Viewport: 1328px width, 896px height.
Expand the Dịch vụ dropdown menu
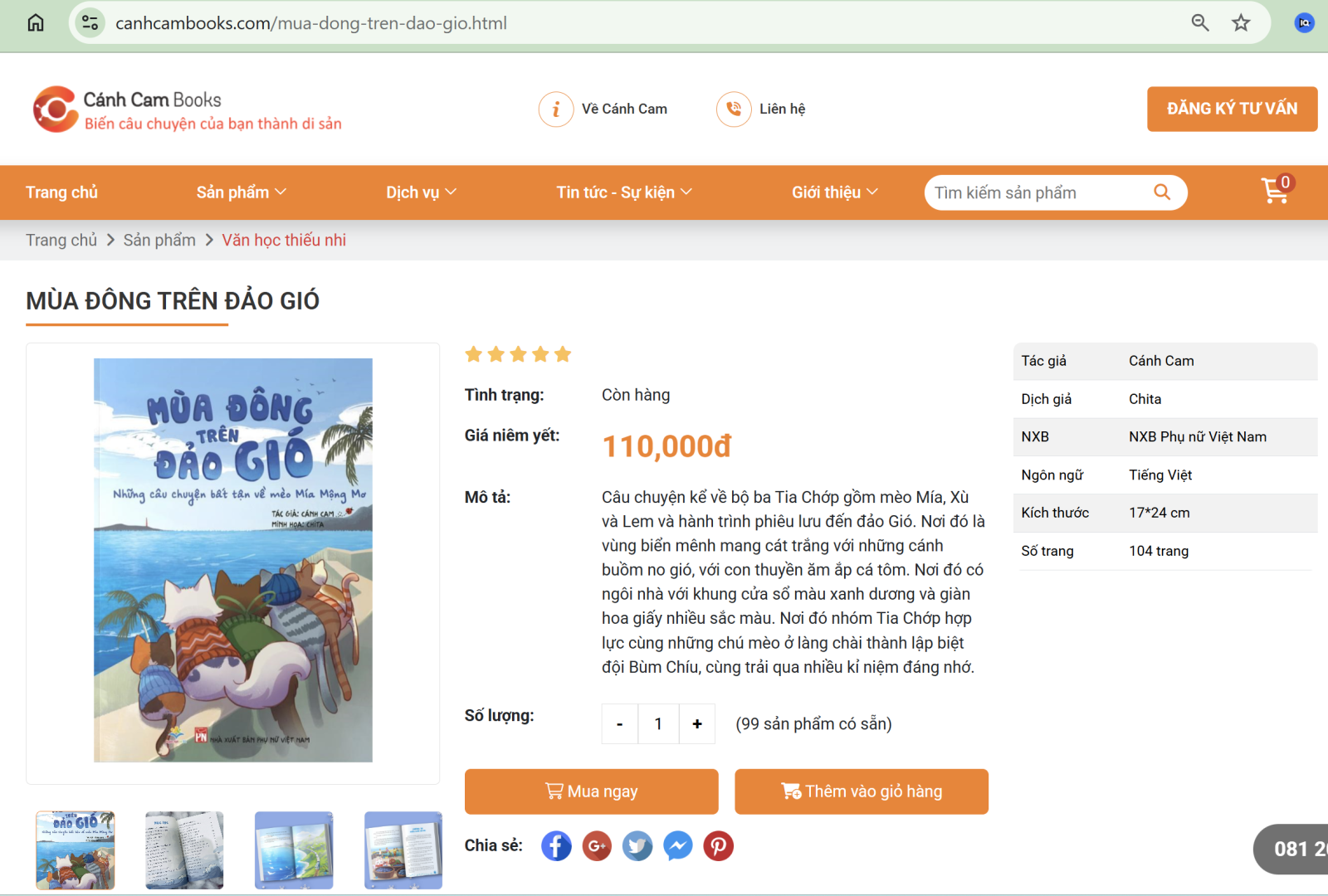(x=421, y=192)
